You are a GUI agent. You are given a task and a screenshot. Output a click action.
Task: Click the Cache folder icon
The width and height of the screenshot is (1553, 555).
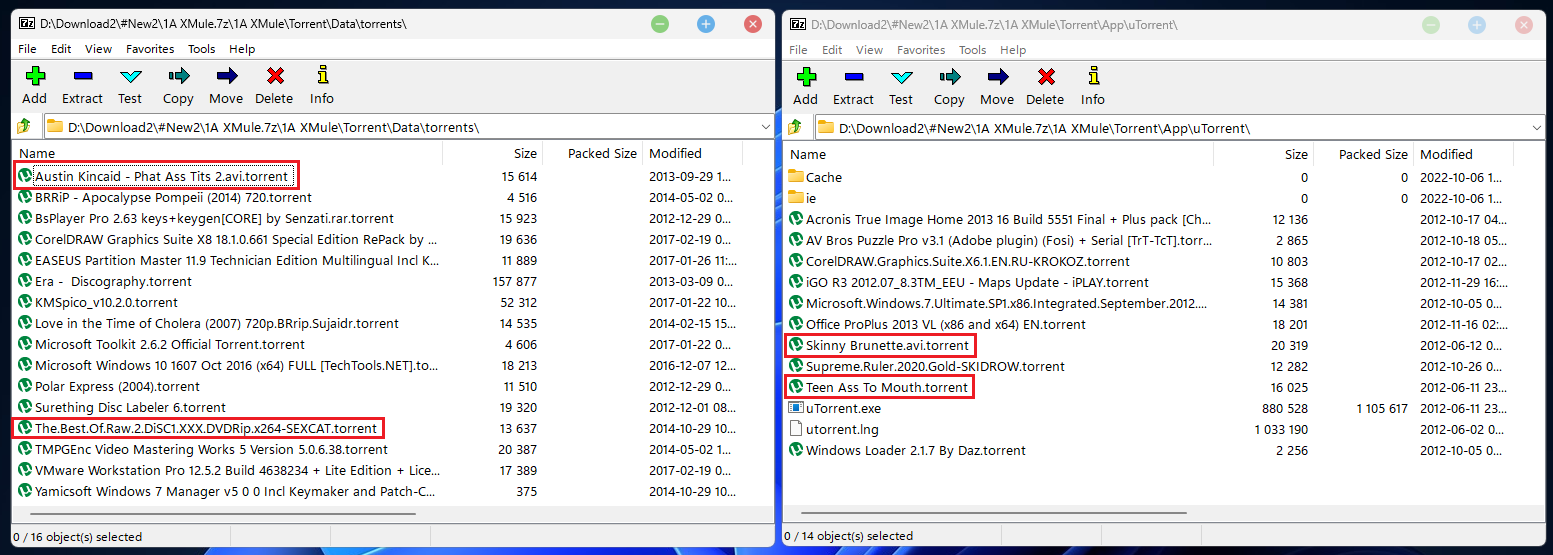(x=796, y=177)
